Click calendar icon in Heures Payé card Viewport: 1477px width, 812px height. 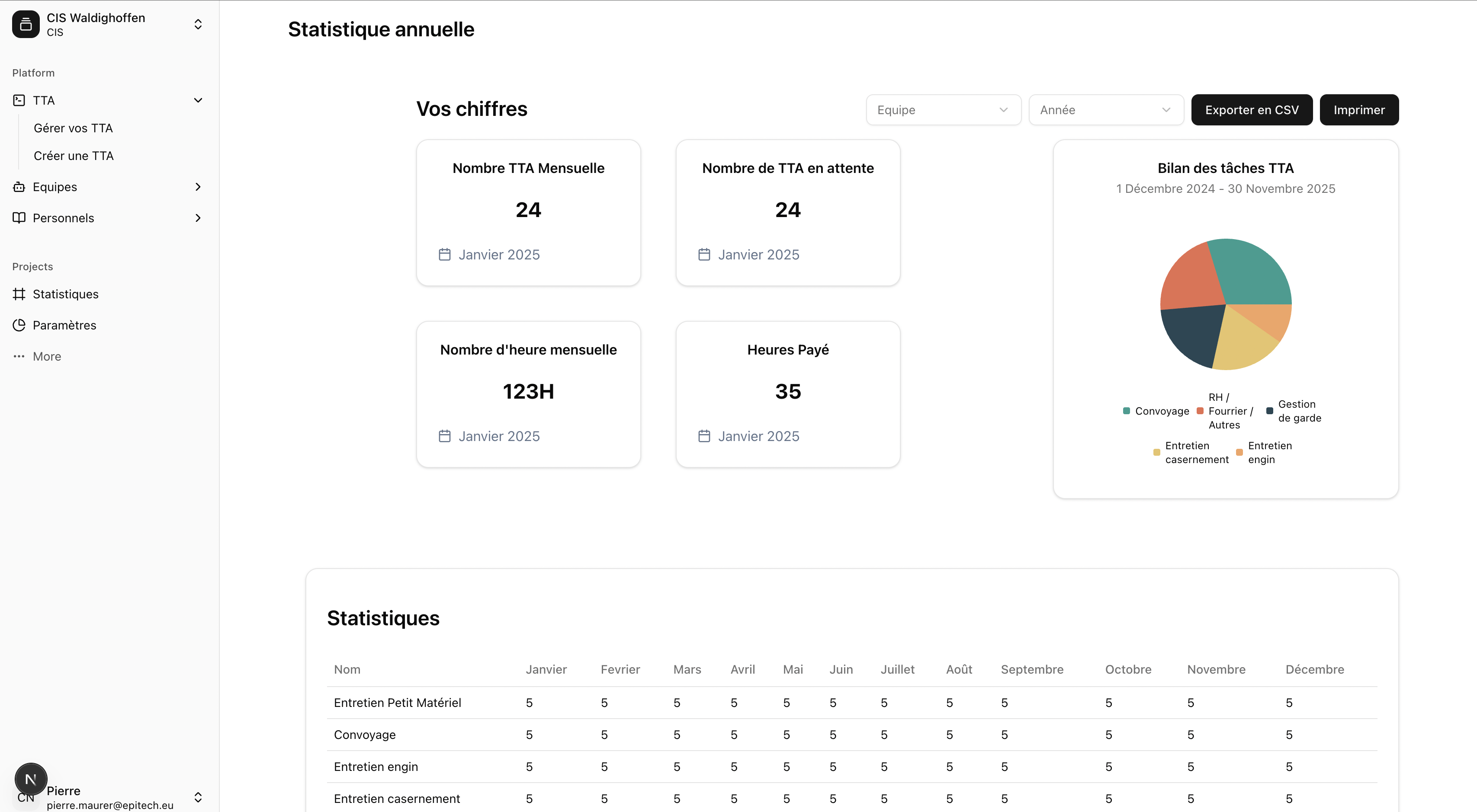click(704, 436)
